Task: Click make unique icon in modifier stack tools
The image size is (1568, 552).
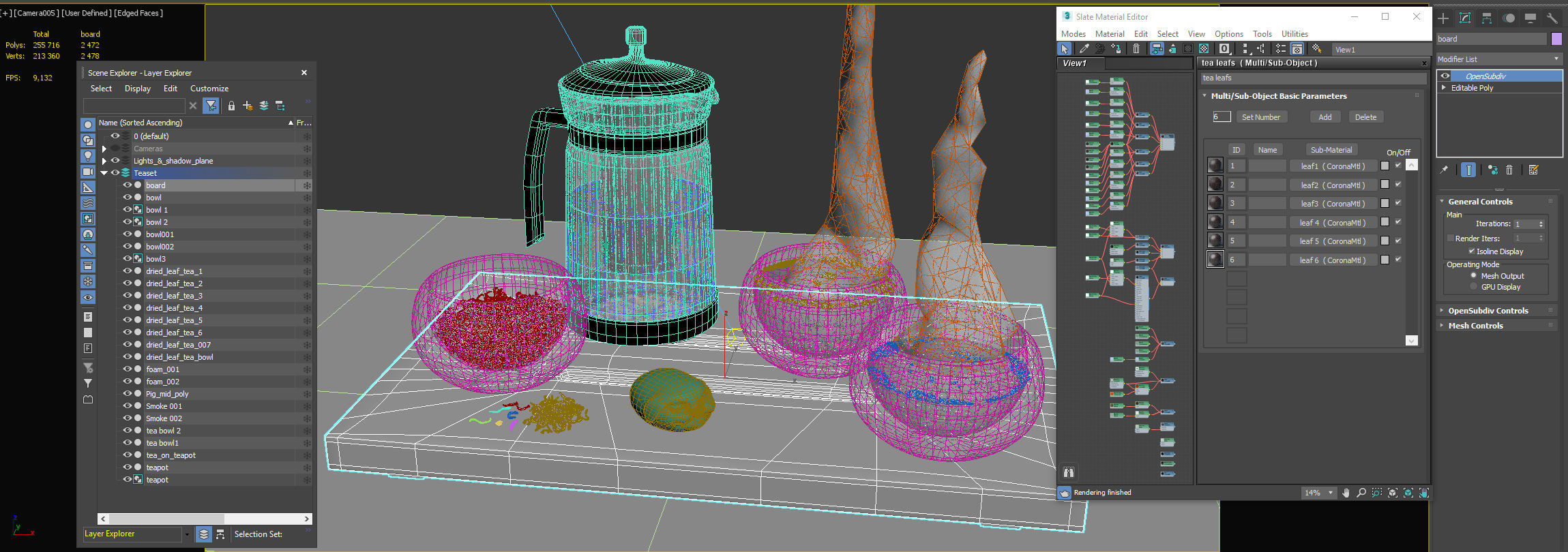Action: coord(1493,170)
